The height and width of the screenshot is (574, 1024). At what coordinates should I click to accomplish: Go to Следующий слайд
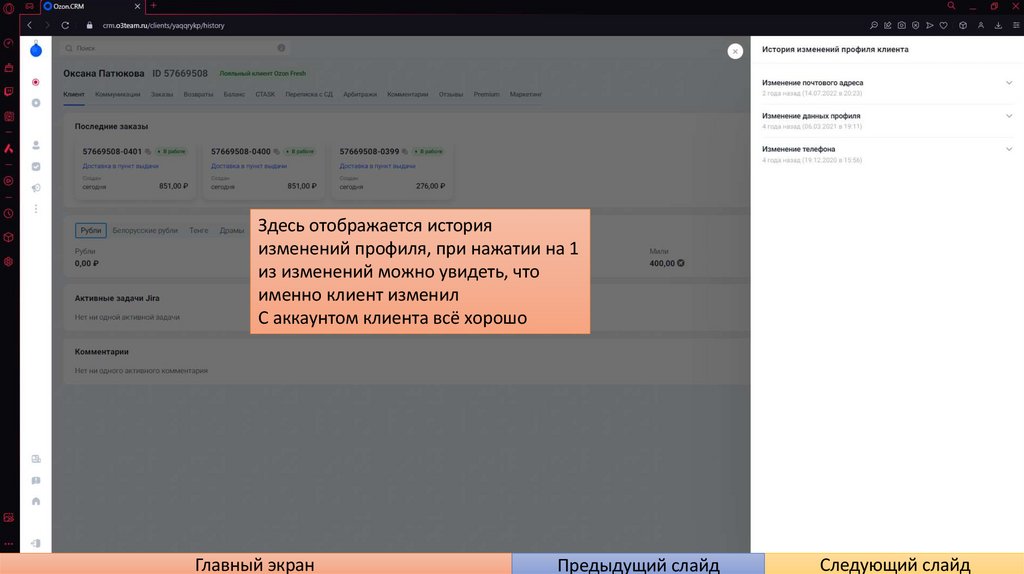894,564
